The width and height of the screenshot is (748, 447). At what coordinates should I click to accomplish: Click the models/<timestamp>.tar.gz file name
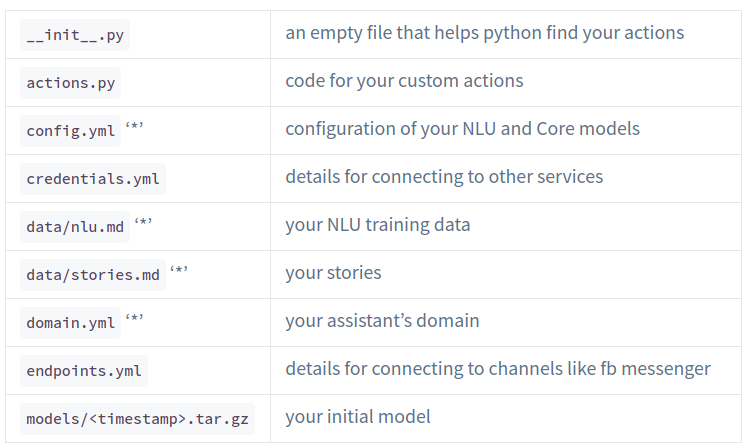click(136, 419)
